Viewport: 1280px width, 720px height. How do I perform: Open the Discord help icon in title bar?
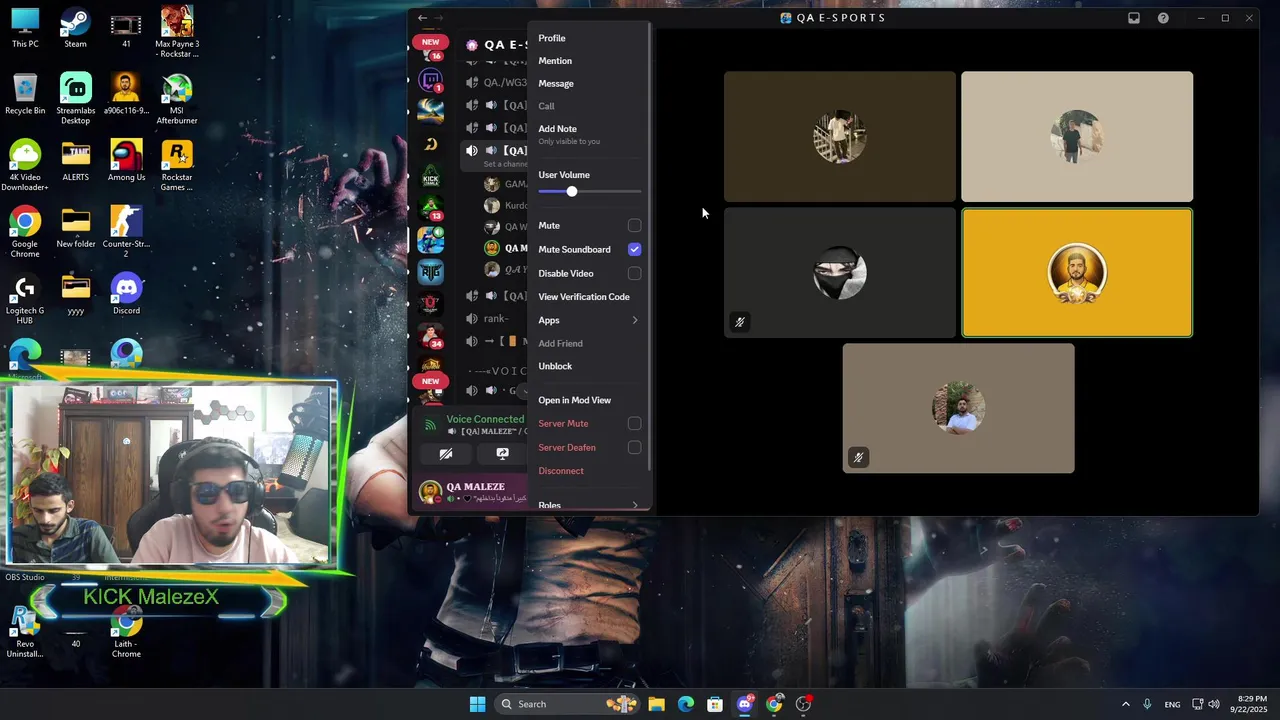click(x=1163, y=18)
